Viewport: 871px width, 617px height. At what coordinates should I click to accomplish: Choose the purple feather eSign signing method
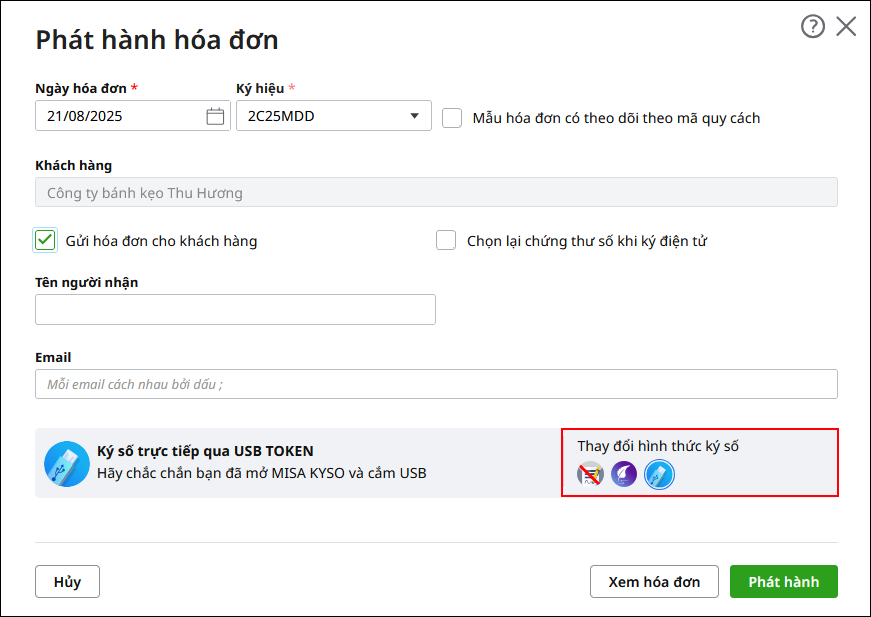click(x=624, y=475)
